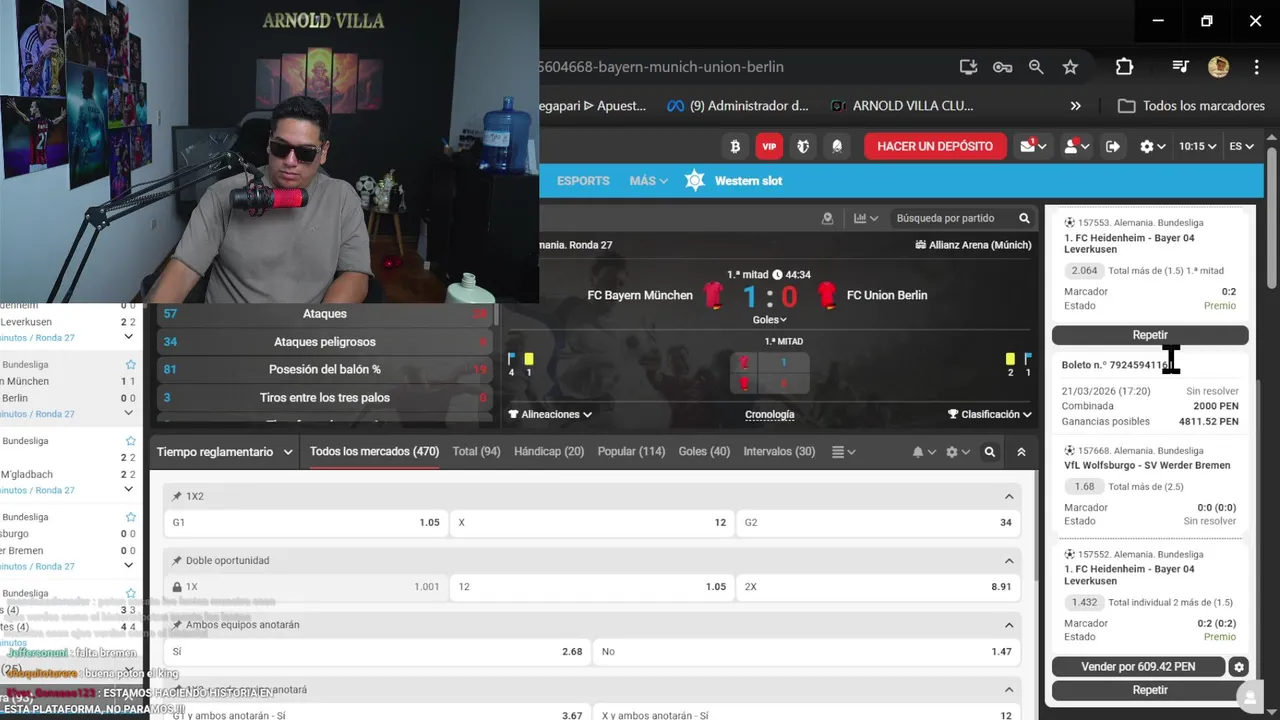Collapse the 1X2 market section
The height and width of the screenshot is (720, 1280).
[x=1009, y=496]
